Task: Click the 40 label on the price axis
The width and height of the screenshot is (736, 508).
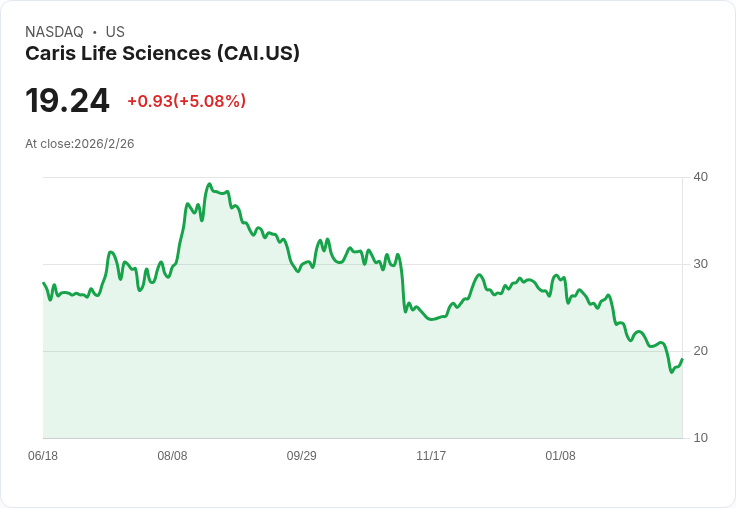Action: pos(701,177)
